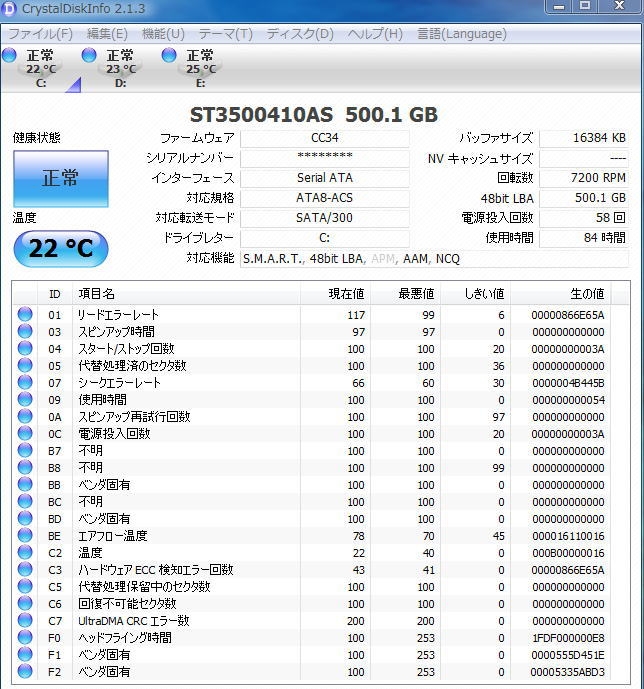
Task: Click the 58 回 power-on count field
Action: tap(584, 218)
